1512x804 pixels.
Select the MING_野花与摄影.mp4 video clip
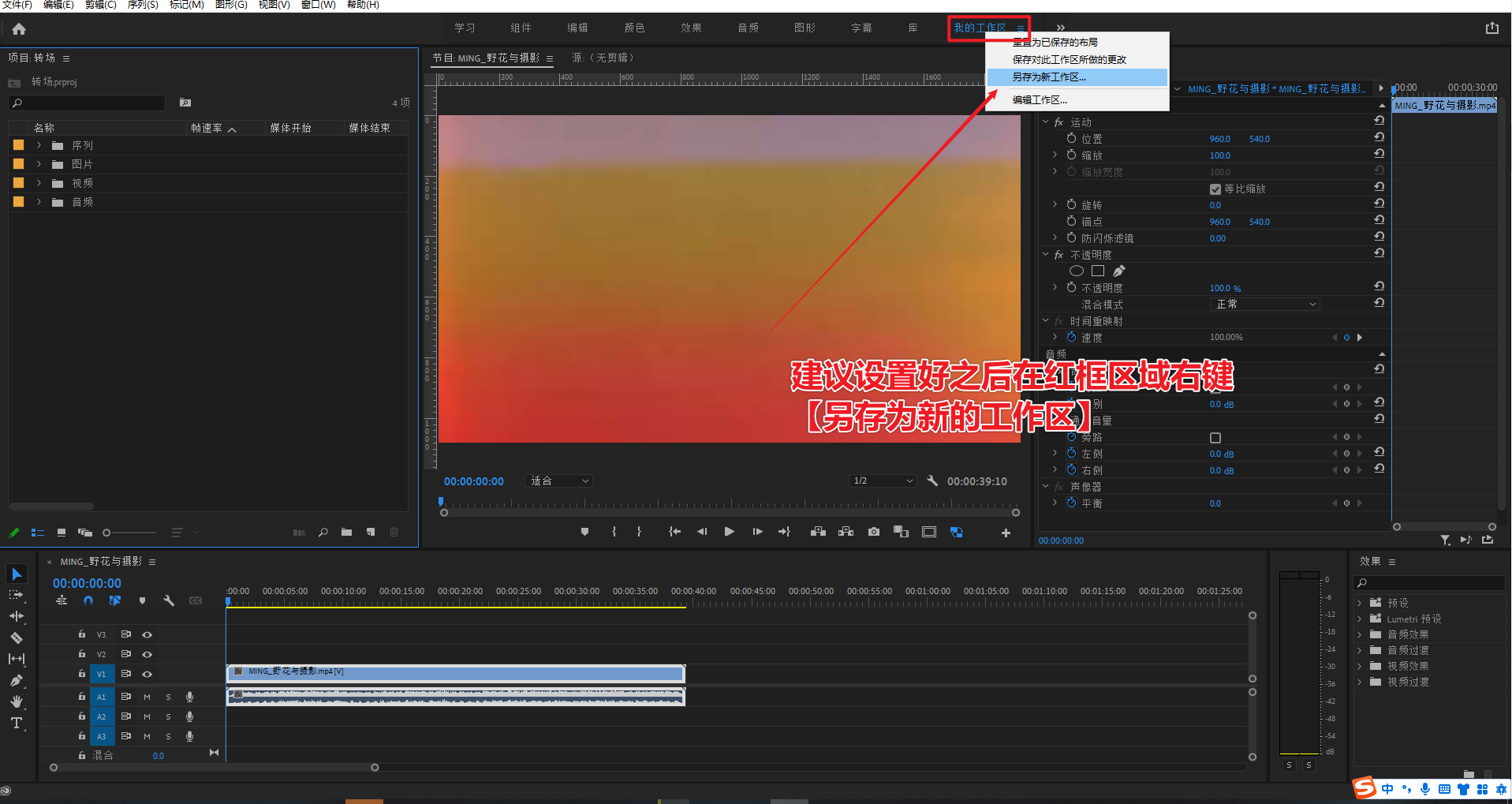(x=456, y=673)
